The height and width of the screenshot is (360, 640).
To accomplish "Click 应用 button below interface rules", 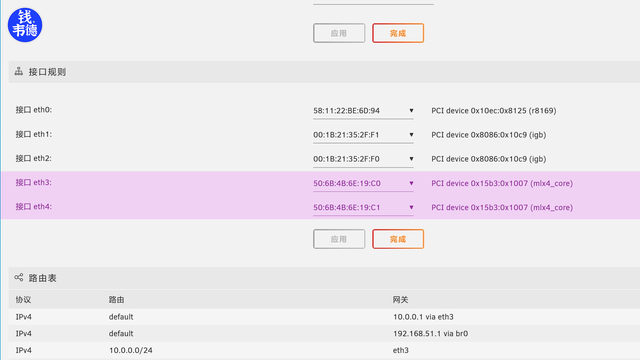I will tap(339, 239).
